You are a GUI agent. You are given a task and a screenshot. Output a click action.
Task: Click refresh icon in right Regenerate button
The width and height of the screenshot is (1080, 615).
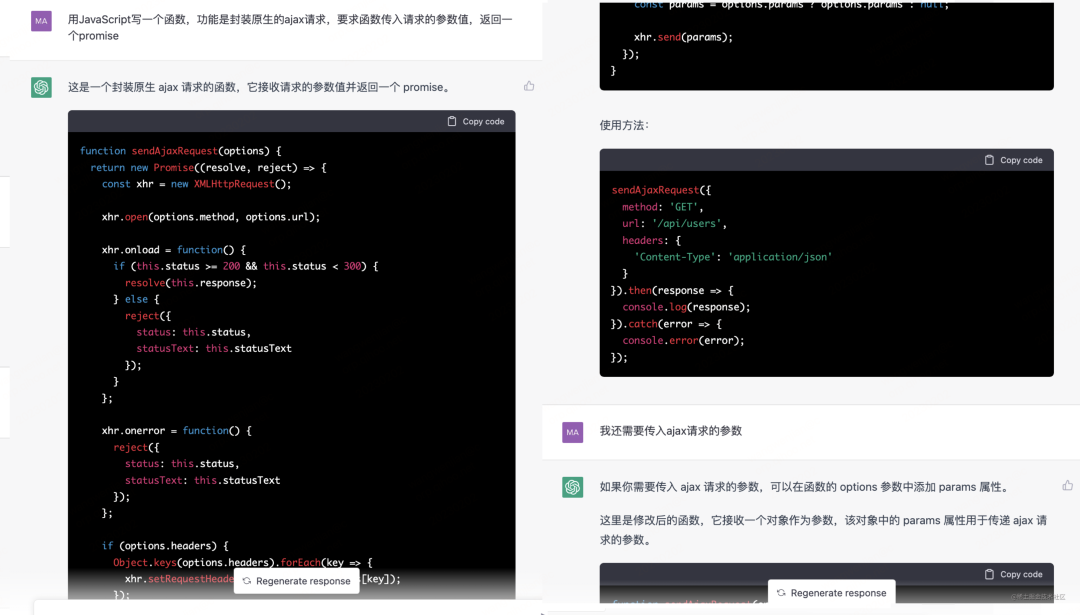point(781,592)
